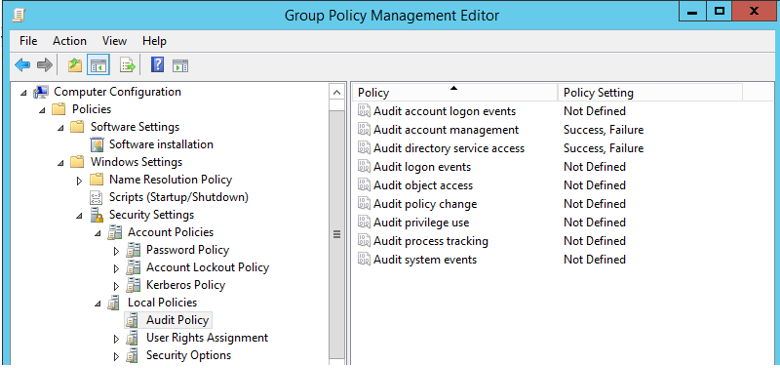Viewport: 780px width, 368px height.
Task: Select Audit object access policy
Action: 423,185
